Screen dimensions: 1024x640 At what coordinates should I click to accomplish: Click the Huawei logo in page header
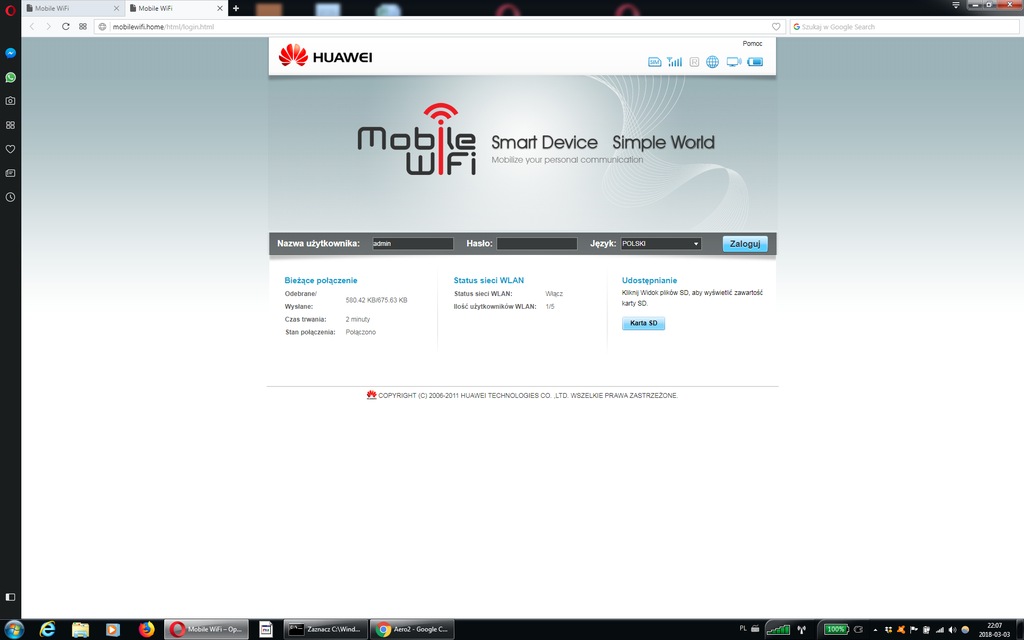[x=325, y=56]
